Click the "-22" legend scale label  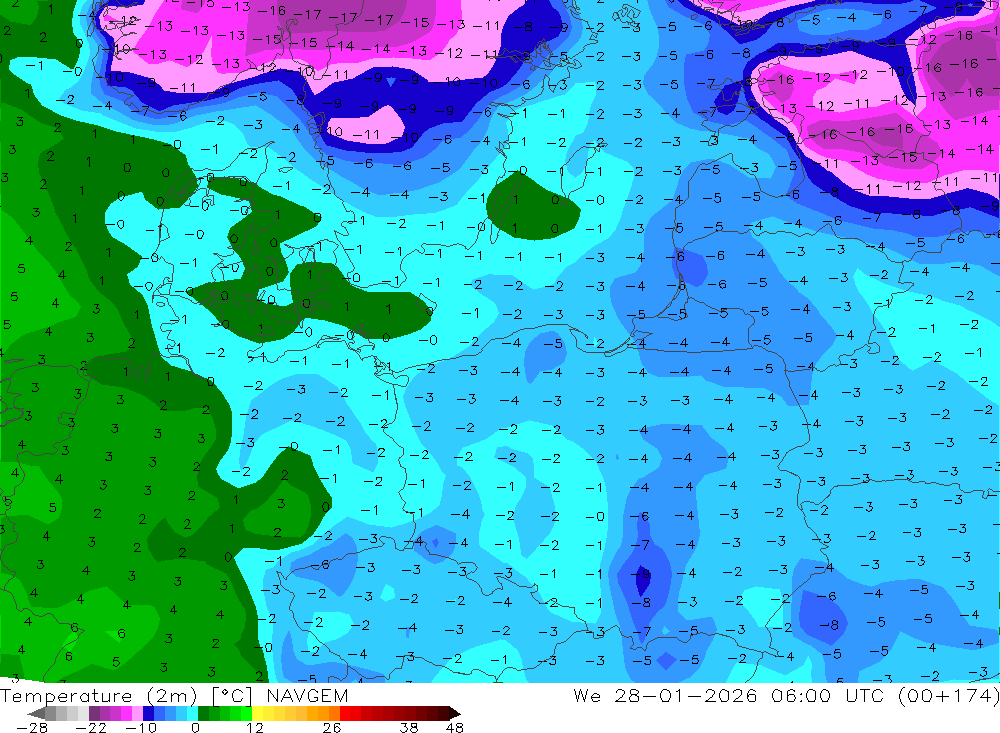pyautogui.click(x=91, y=727)
